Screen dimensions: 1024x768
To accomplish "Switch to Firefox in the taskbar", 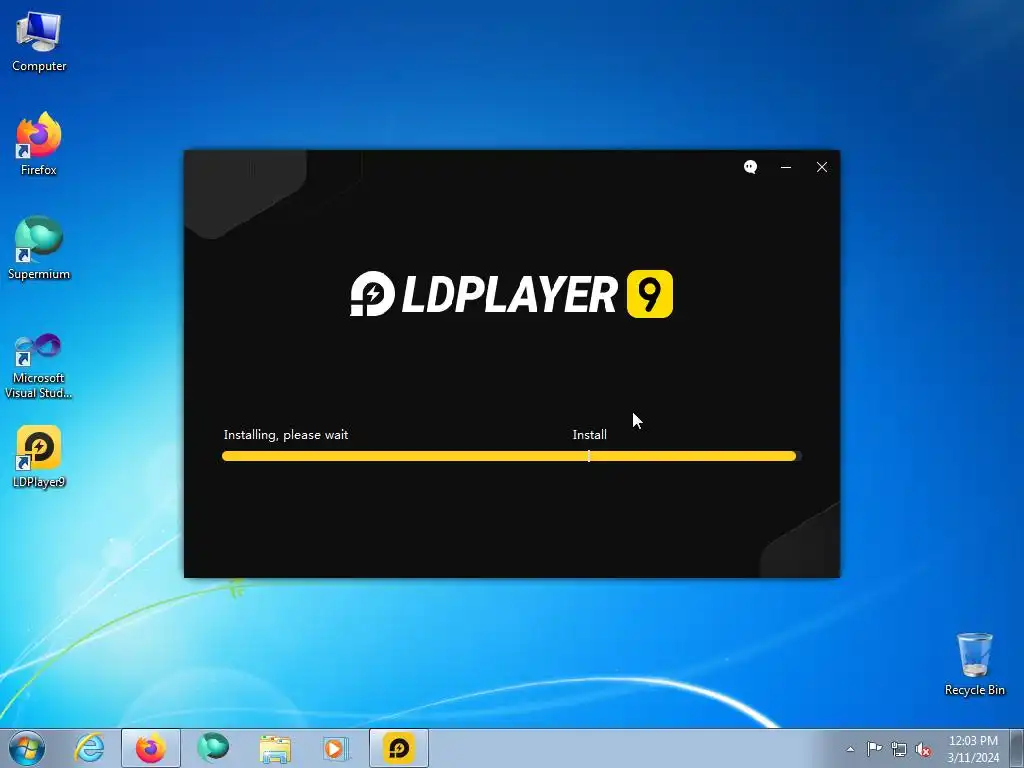I will pos(150,748).
